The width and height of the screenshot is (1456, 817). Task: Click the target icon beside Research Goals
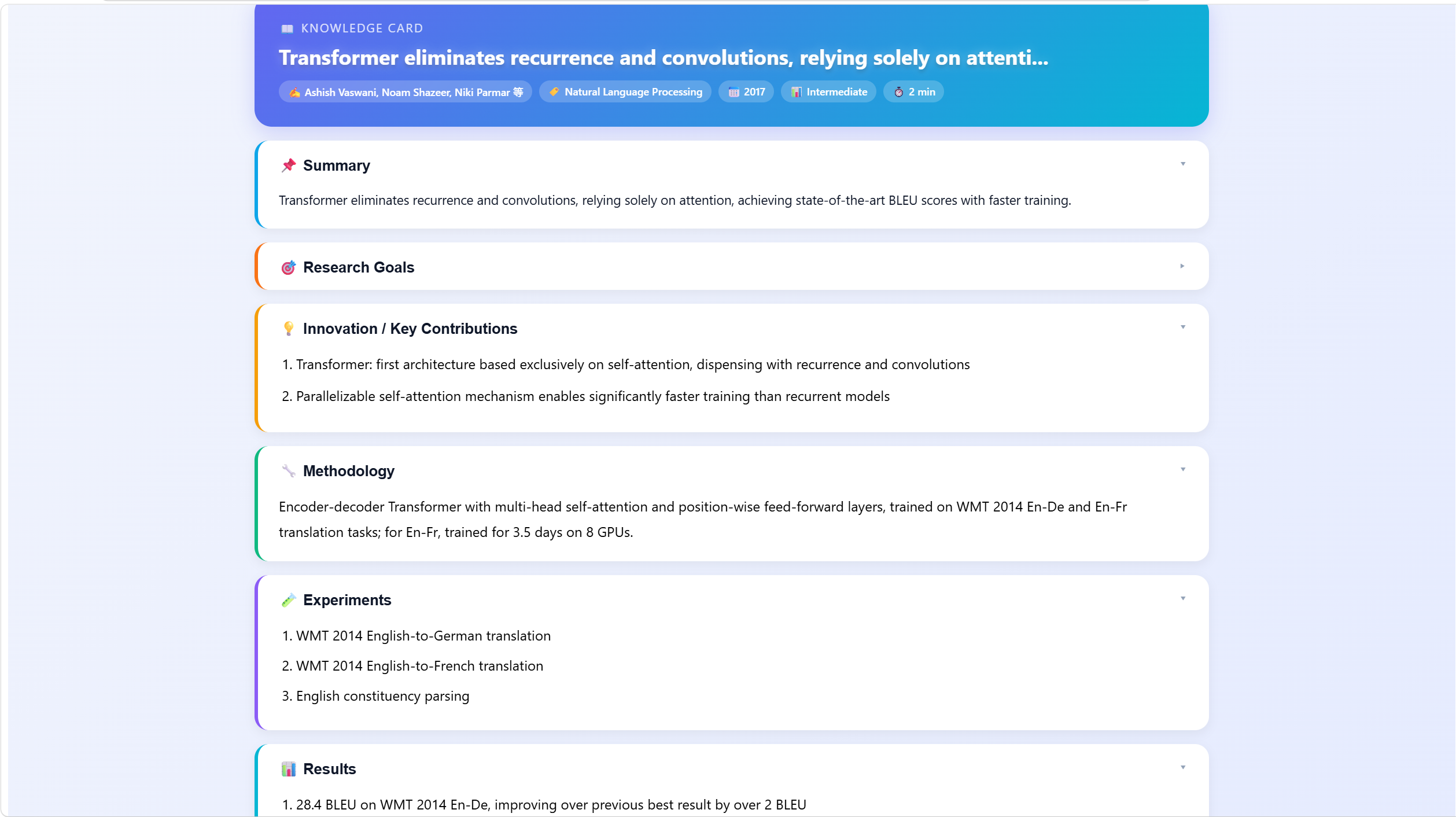tap(289, 267)
